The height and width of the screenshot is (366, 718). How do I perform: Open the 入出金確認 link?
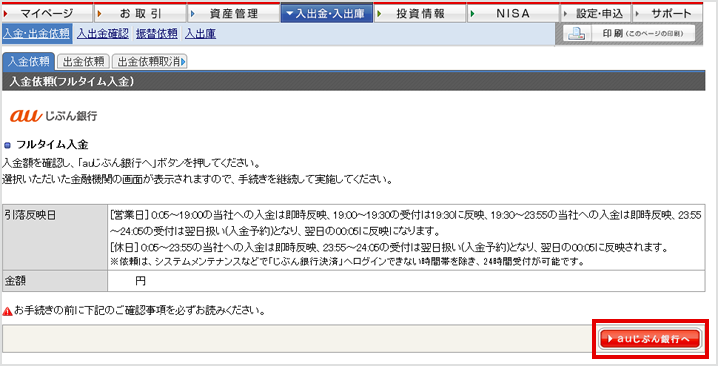click(x=103, y=33)
